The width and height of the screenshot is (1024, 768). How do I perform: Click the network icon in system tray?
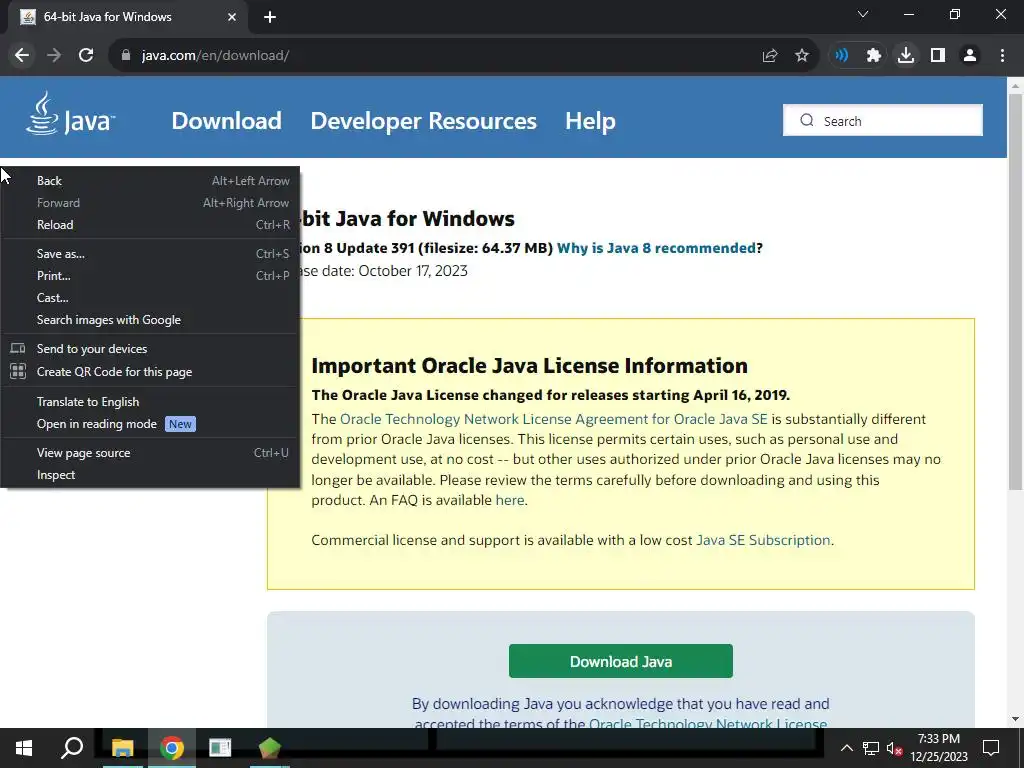871,748
